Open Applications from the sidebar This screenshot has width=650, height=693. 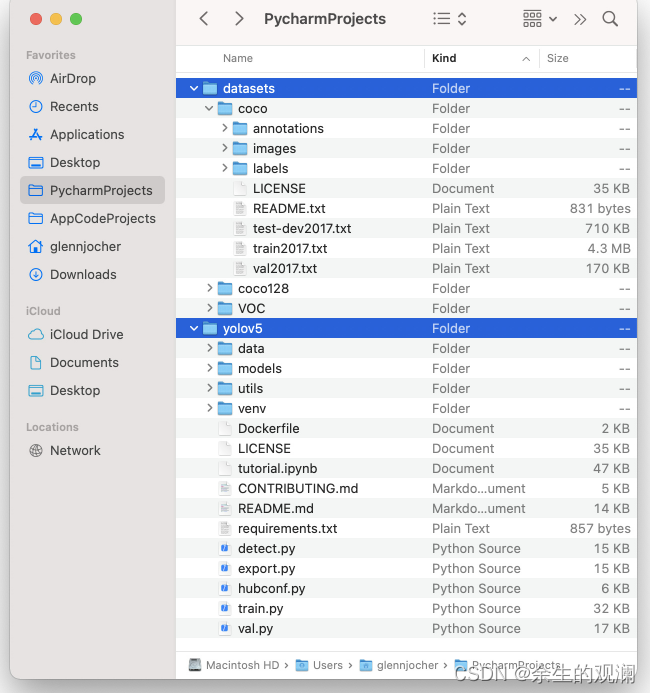87,134
